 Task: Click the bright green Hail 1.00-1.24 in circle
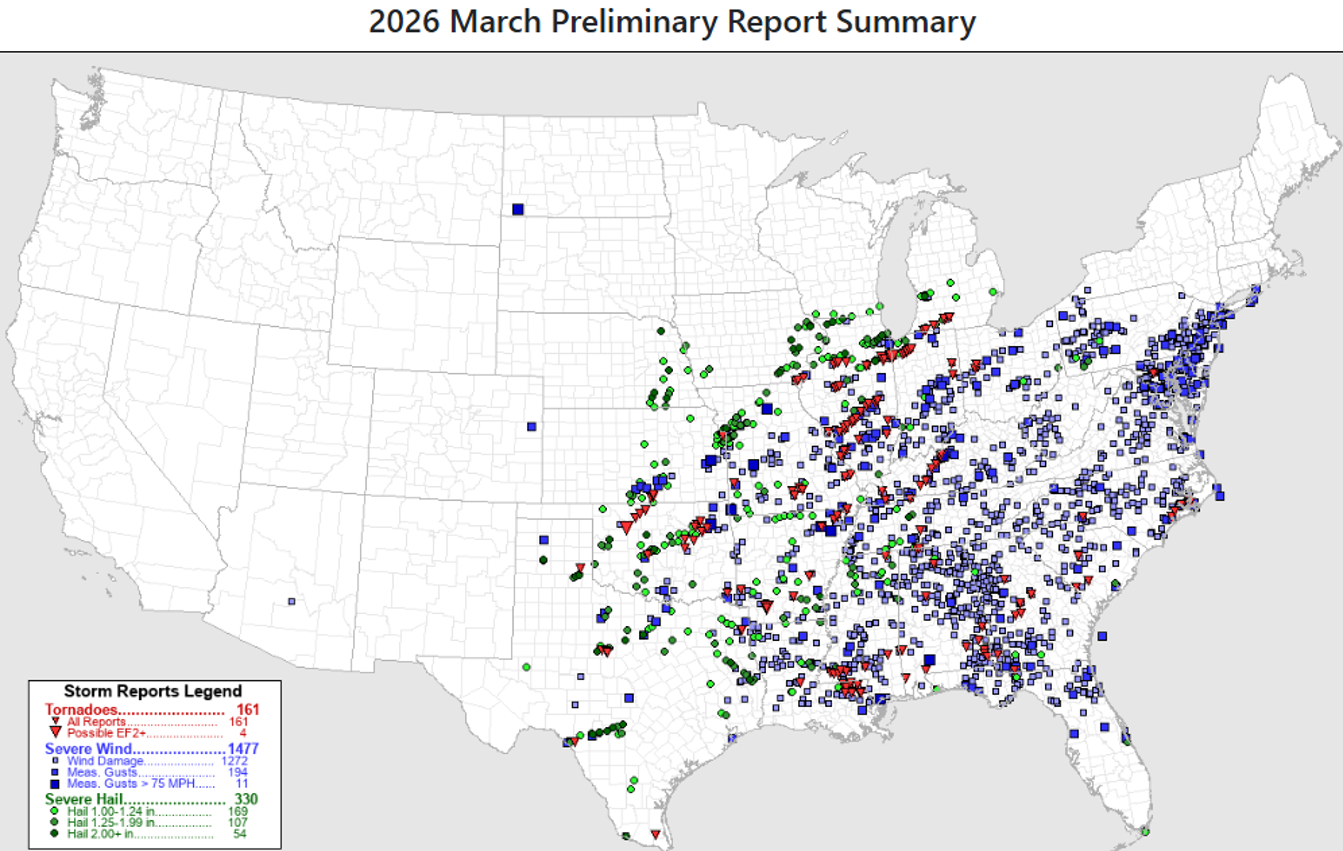[53, 810]
